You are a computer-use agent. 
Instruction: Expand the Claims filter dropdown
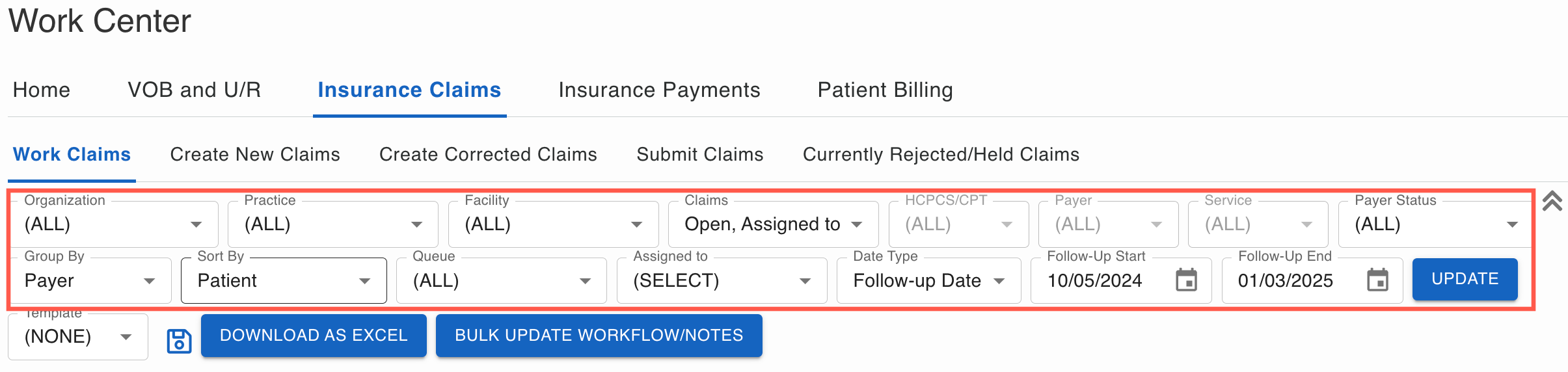click(x=773, y=224)
